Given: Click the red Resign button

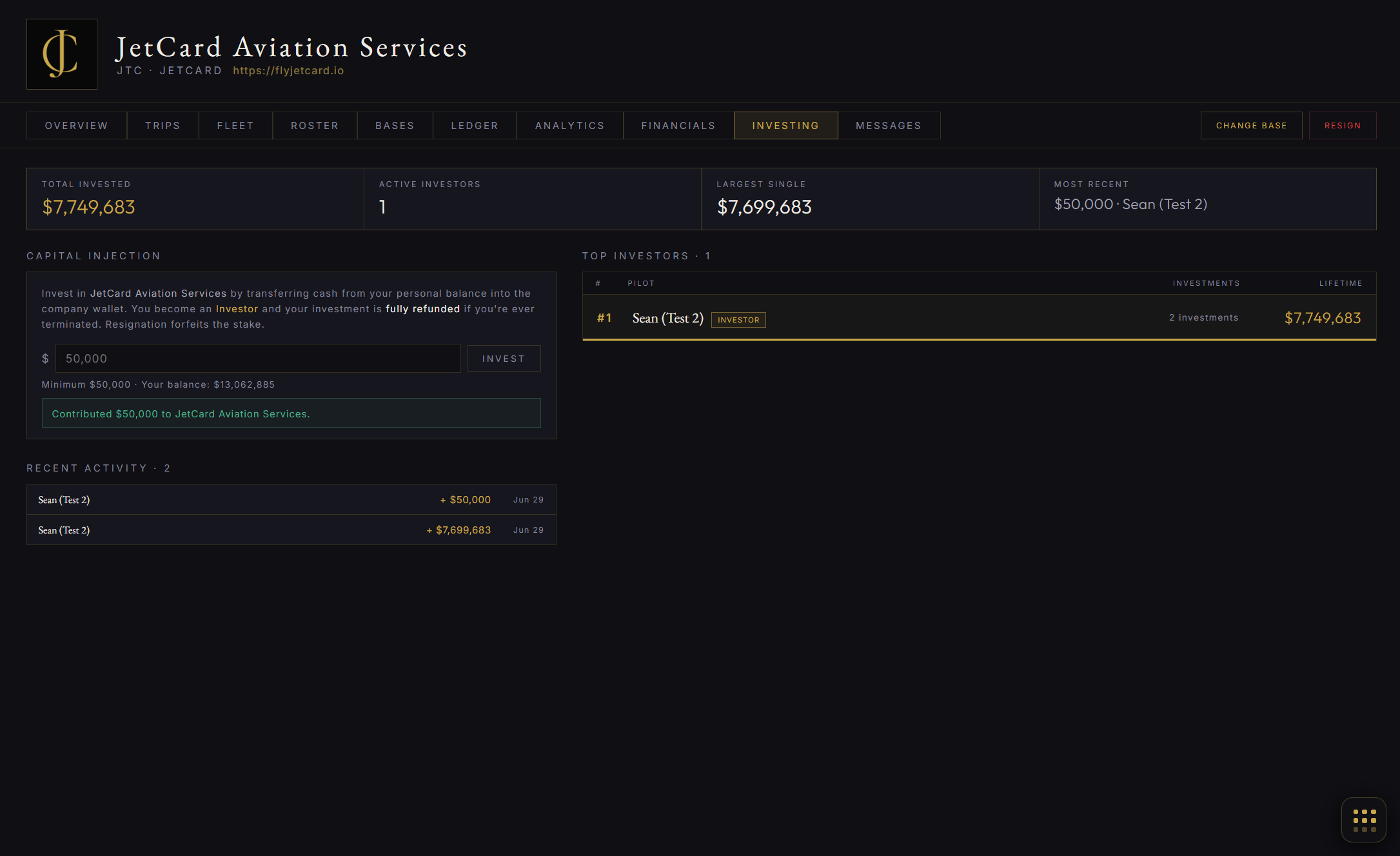Looking at the screenshot, I should click(1343, 126).
